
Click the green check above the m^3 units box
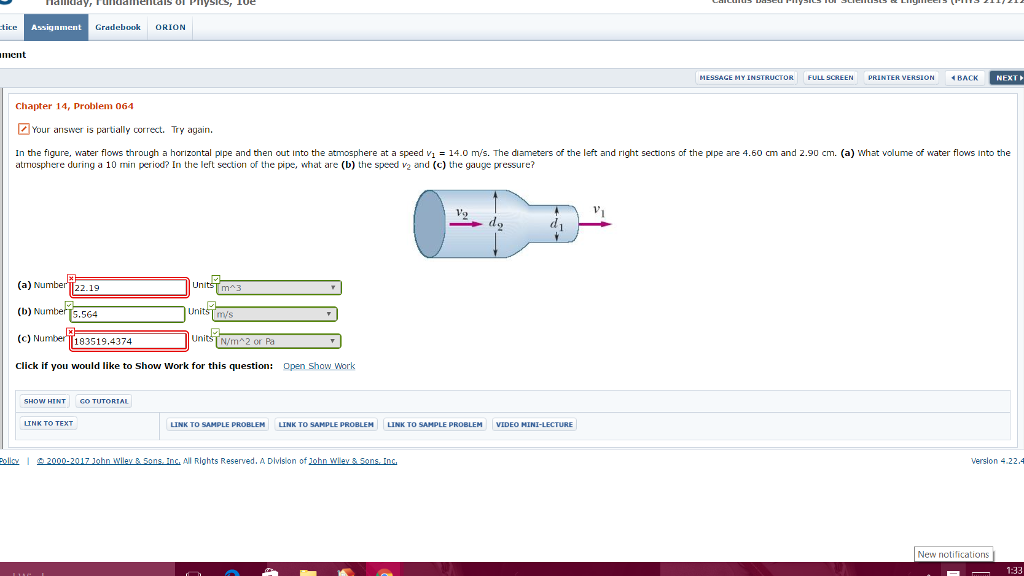[x=216, y=278]
